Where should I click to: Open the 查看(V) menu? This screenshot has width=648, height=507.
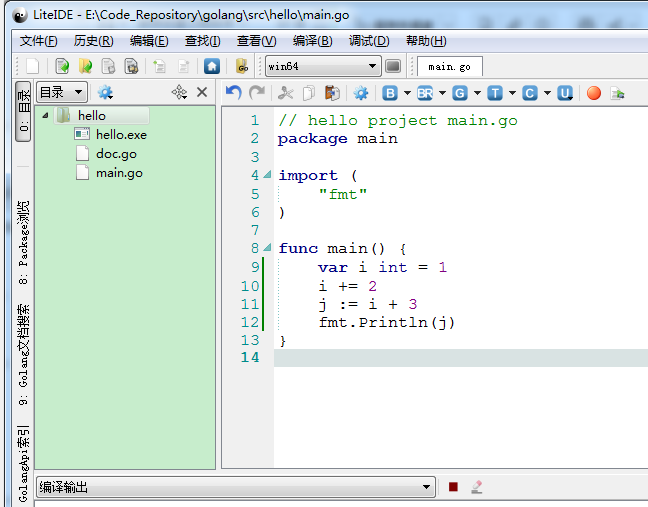coord(256,41)
